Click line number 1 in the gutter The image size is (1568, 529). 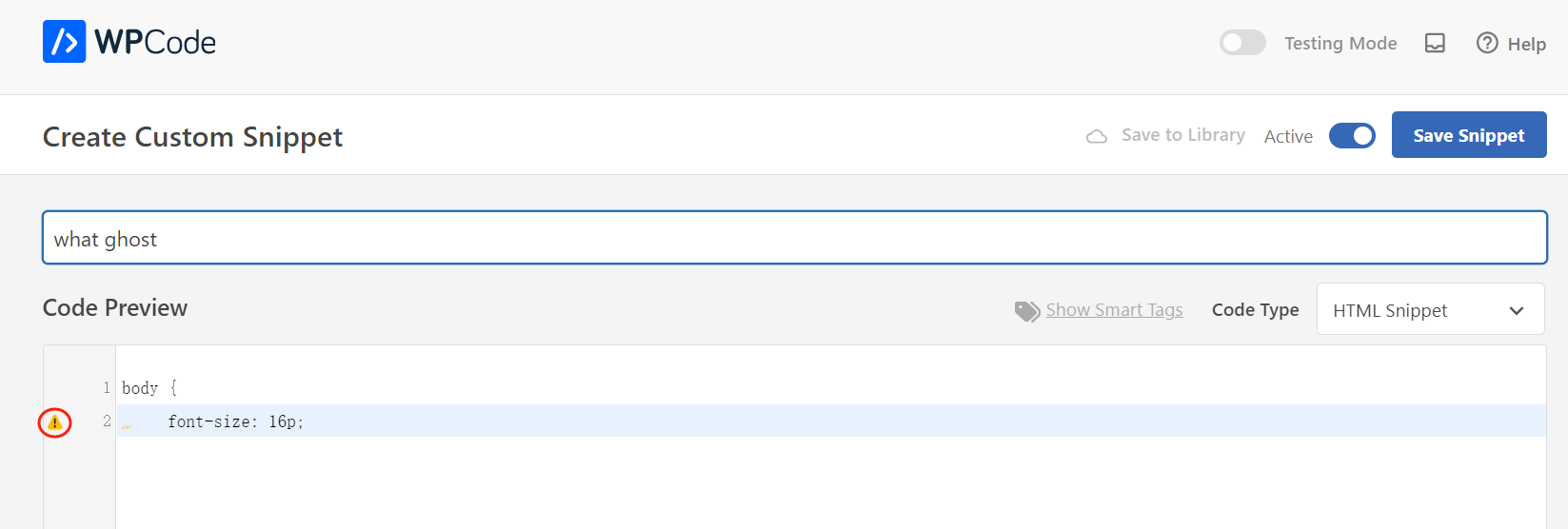107,388
